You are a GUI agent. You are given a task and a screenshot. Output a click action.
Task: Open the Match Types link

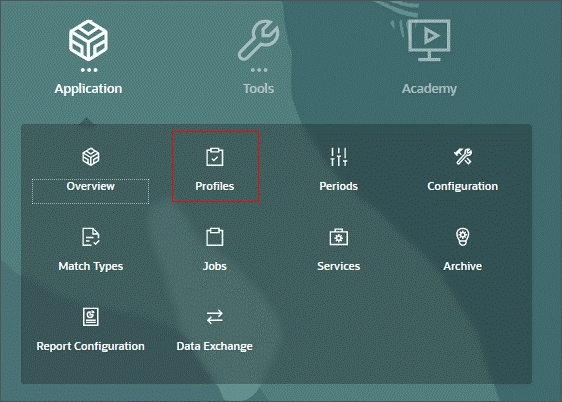click(91, 266)
